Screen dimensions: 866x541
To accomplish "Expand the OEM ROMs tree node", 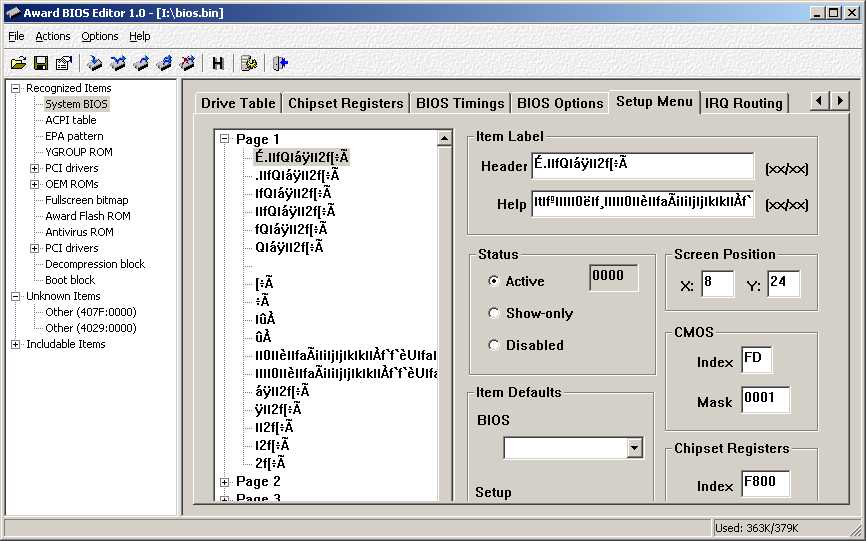I will click(34, 184).
